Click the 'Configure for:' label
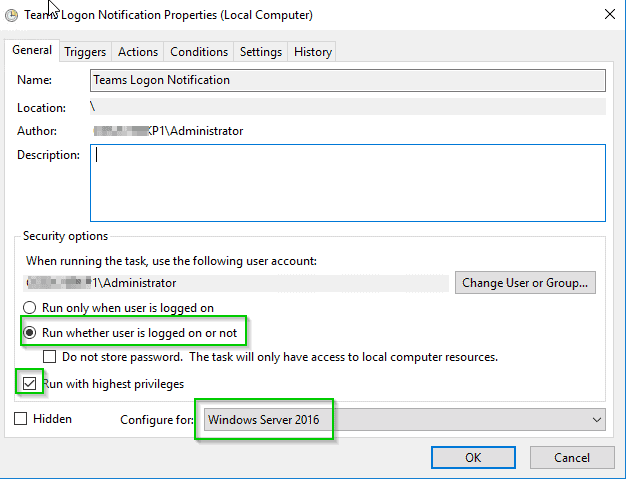The width and height of the screenshot is (626, 479). pyautogui.click(x=157, y=420)
